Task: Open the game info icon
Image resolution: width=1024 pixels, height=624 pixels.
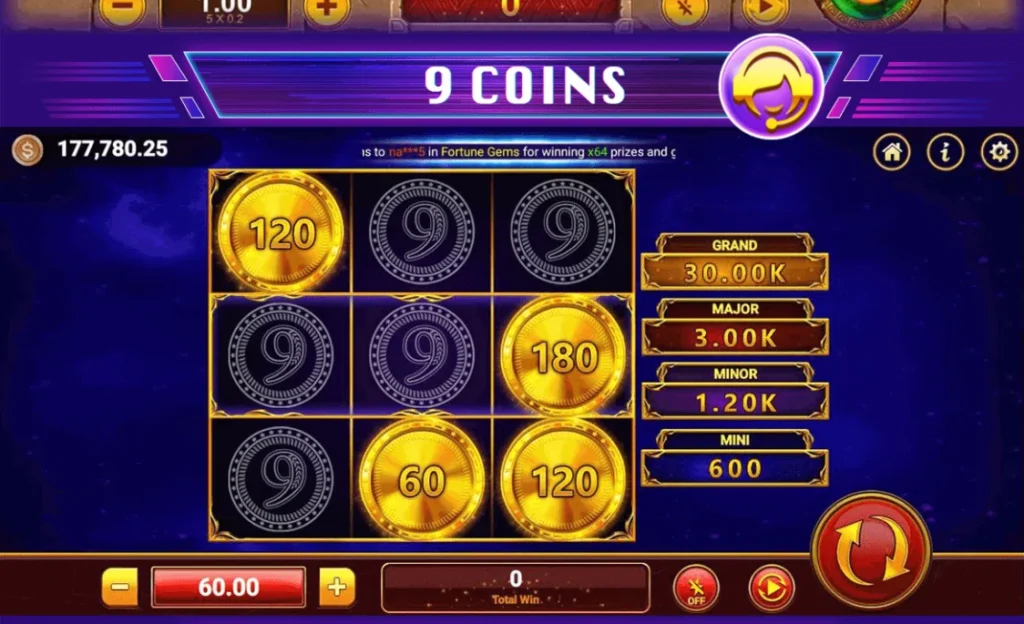Action: (945, 152)
